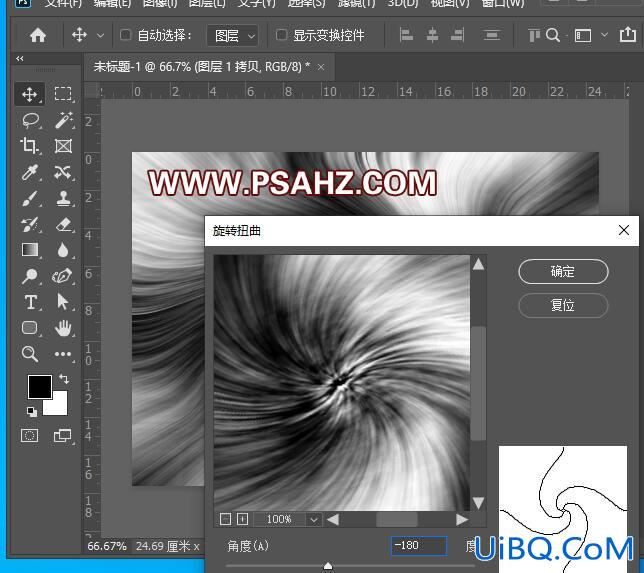Click the 66.67% zoom field in status bar

(x=107, y=546)
